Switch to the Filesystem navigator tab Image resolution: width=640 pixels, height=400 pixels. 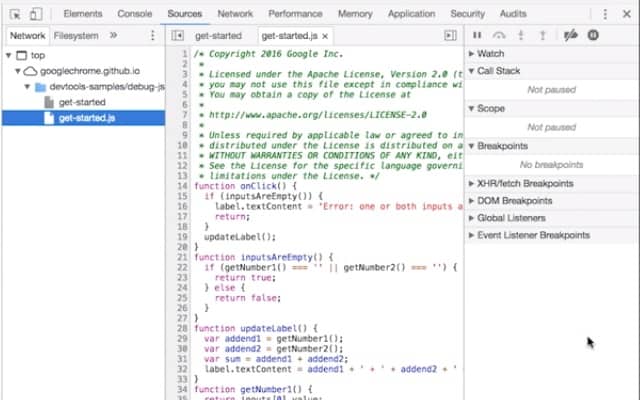coord(76,36)
